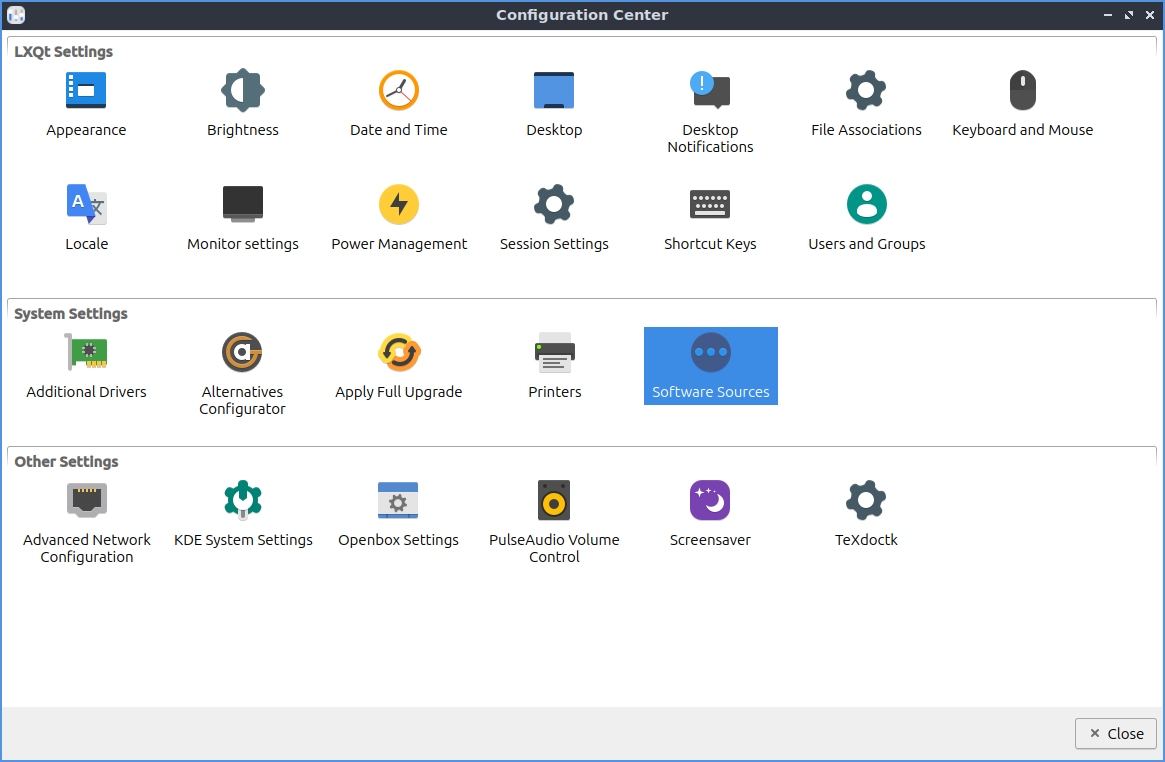
Task: Launch Date and Time configuration
Action: pyautogui.click(x=398, y=91)
